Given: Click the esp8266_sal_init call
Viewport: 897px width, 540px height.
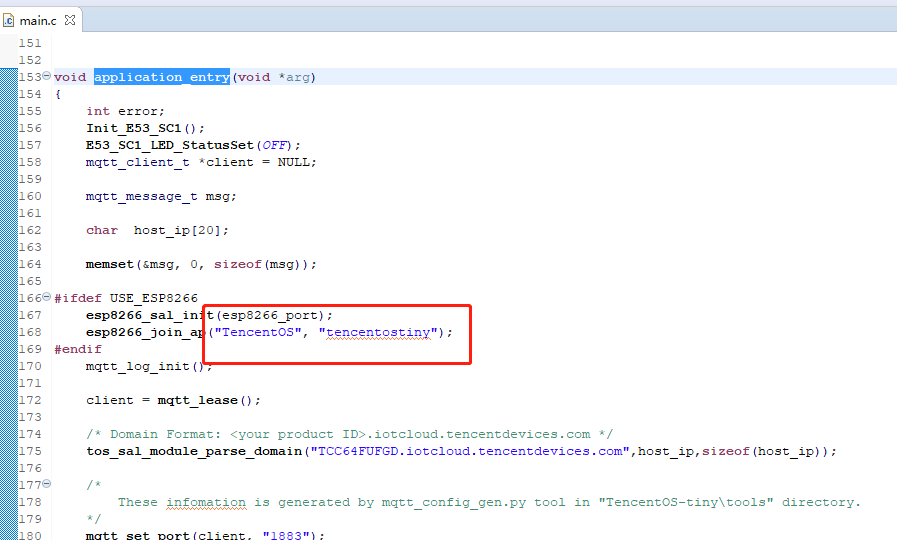Looking at the screenshot, I should pos(209,315).
